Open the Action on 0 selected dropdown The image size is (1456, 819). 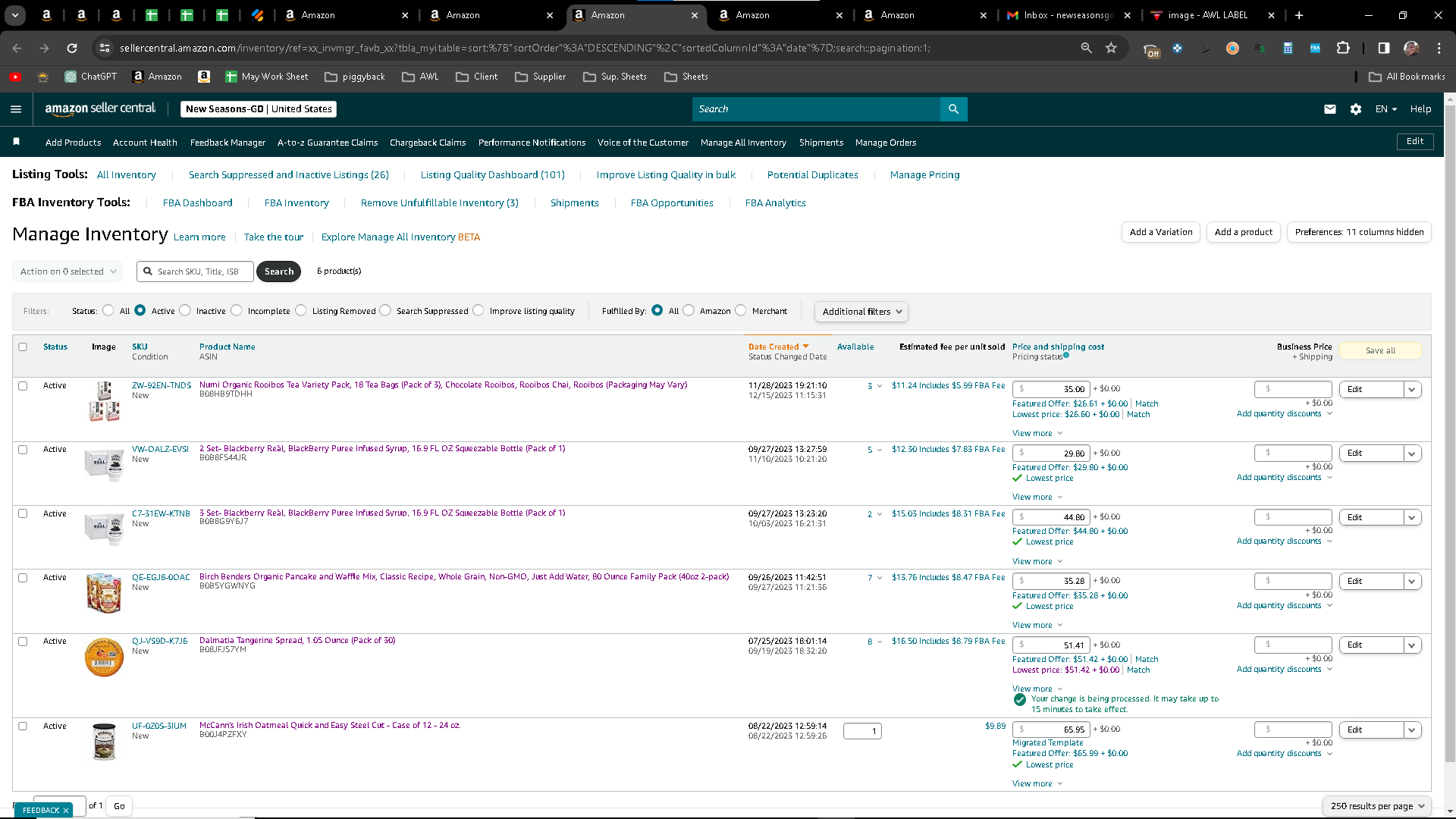(x=67, y=271)
